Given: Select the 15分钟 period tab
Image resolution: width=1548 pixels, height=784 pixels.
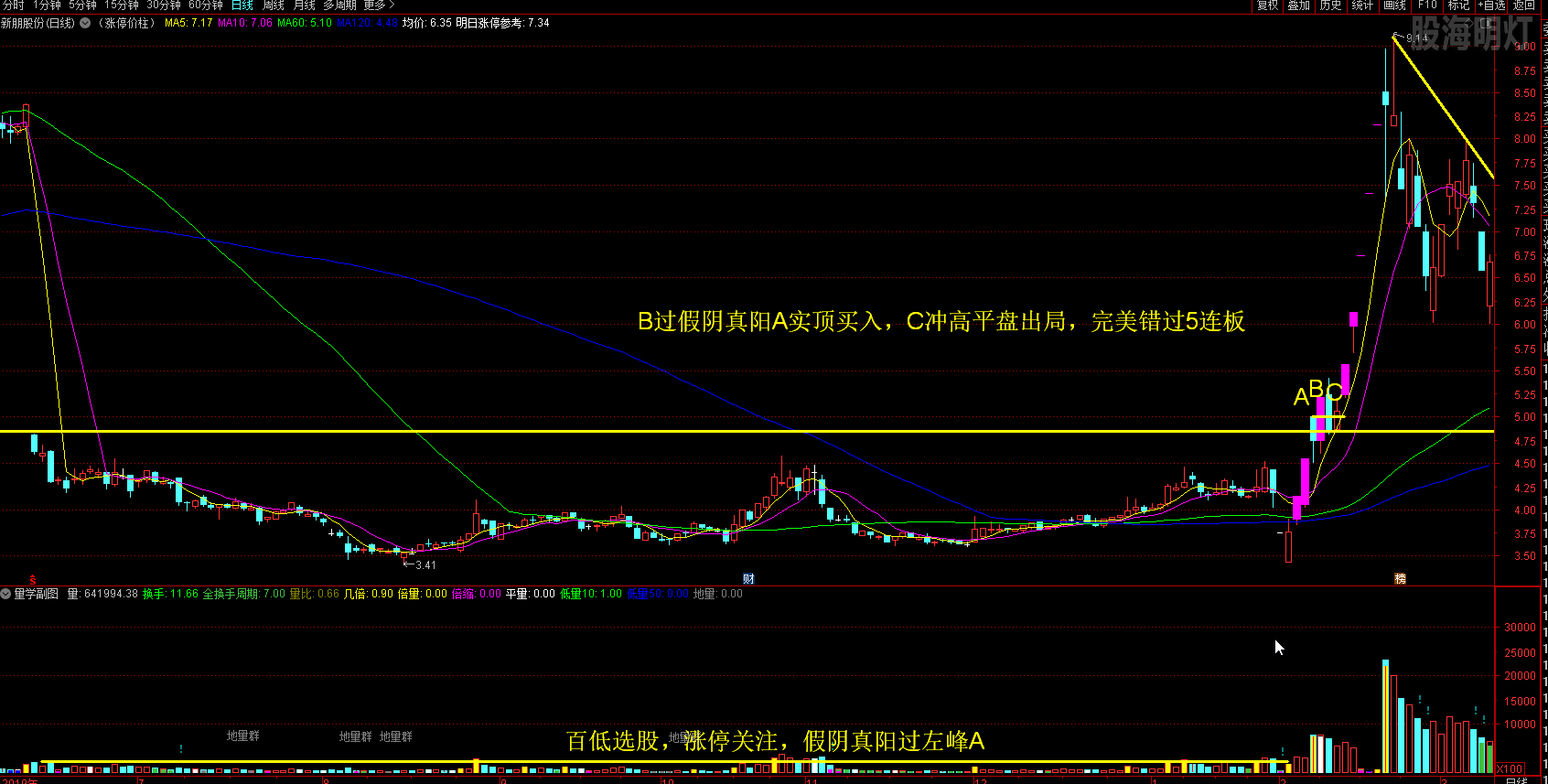Looking at the screenshot, I should click(x=121, y=5).
